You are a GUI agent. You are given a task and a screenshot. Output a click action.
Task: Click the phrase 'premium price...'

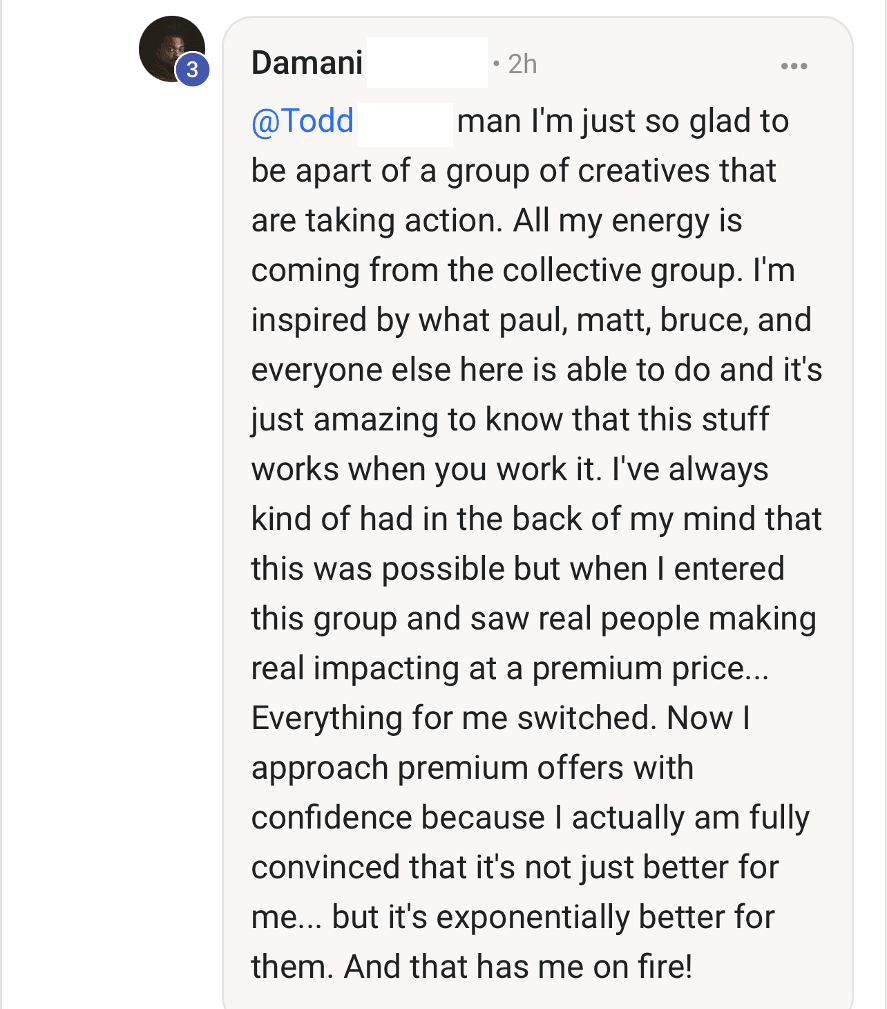[650, 669]
